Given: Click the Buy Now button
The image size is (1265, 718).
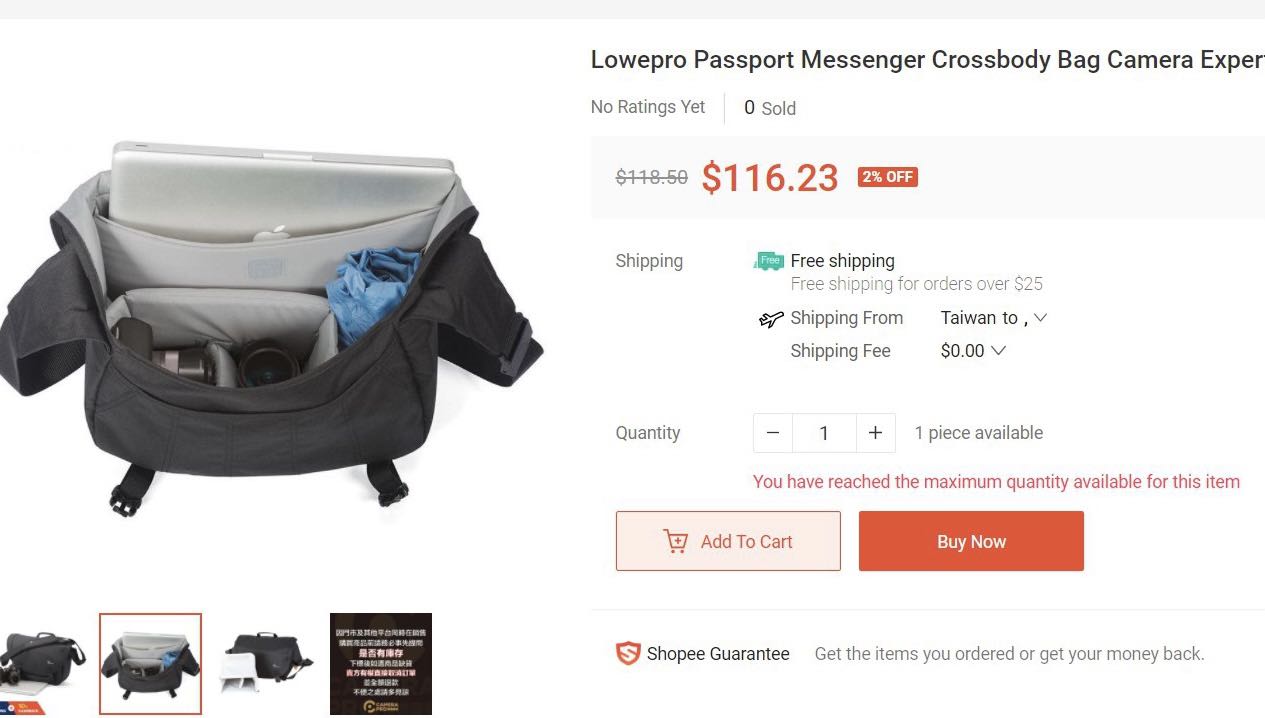Looking at the screenshot, I should tap(970, 541).
